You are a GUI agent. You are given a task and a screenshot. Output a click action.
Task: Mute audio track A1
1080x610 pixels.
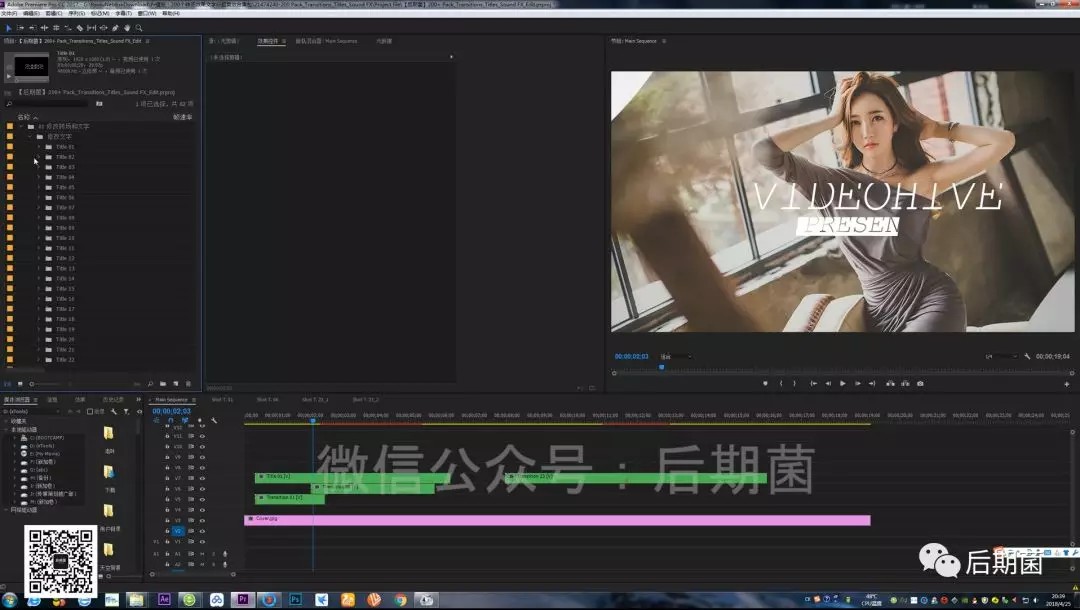pyautogui.click(x=201, y=553)
